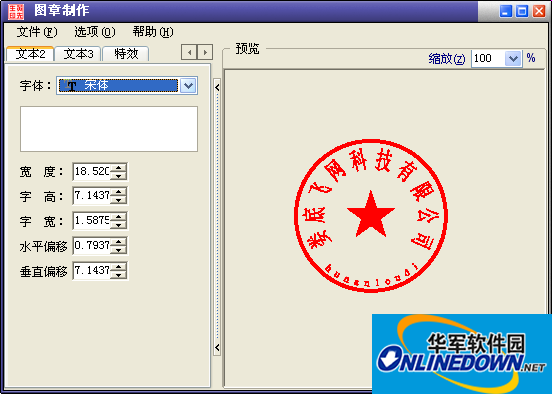Click the 字宽 value field

92,220
